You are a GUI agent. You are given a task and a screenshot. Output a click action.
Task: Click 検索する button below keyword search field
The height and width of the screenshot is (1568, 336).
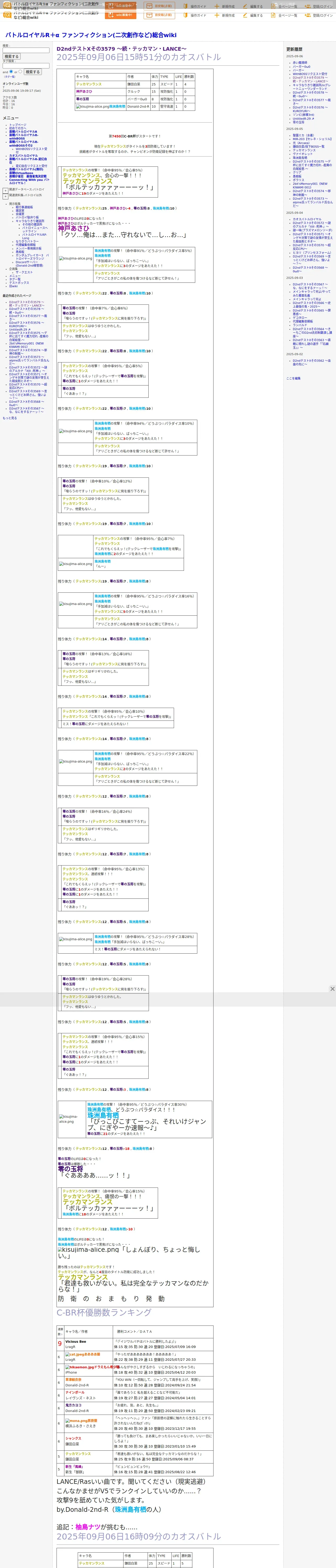12,57
